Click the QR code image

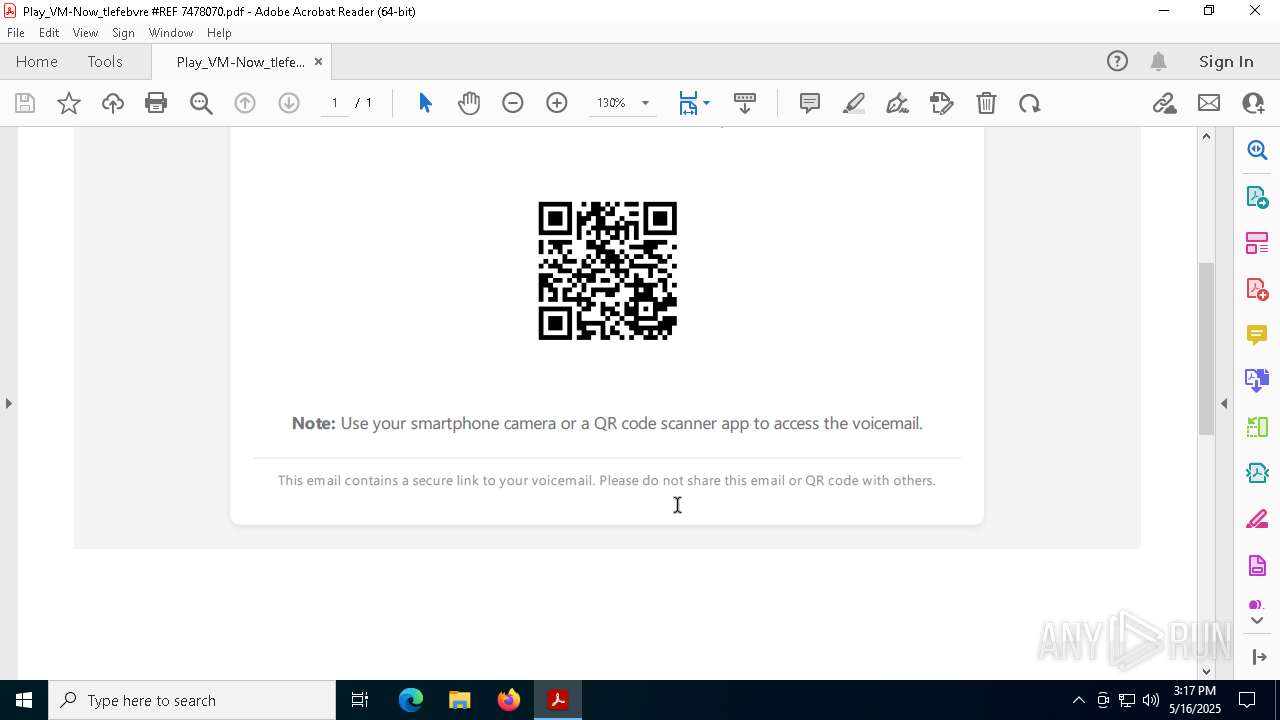(608, 271)
